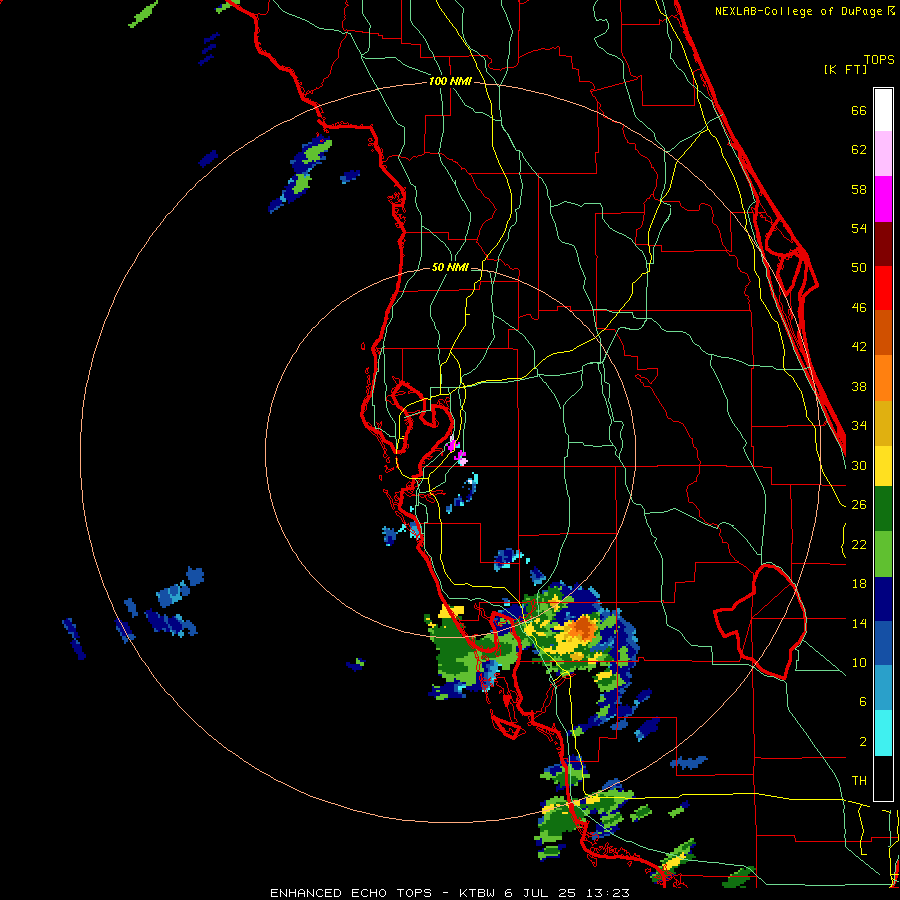Viewport: 900px width, 900px height.
Task: Click the NEXLAB-College of DuPage credit
Action: click(804, 11)
